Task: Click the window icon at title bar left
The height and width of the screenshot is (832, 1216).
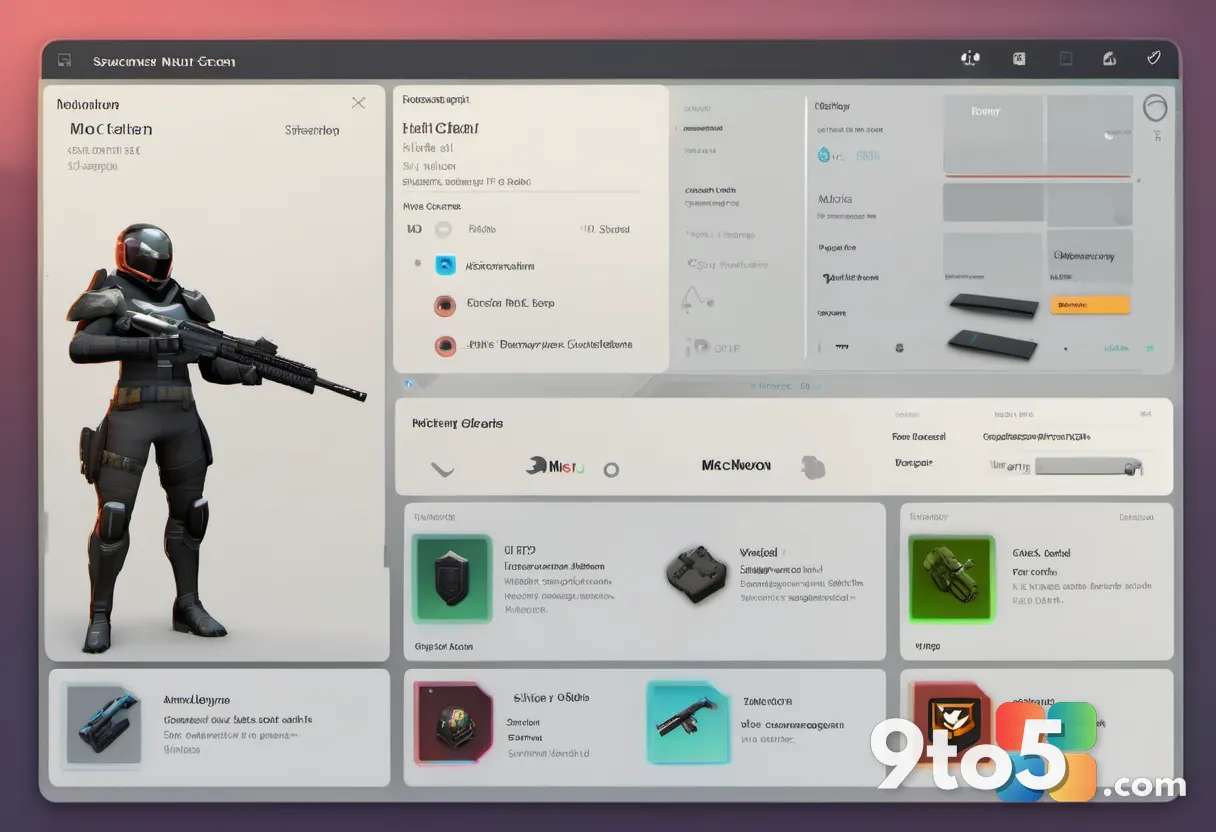Action: point(65,61)
